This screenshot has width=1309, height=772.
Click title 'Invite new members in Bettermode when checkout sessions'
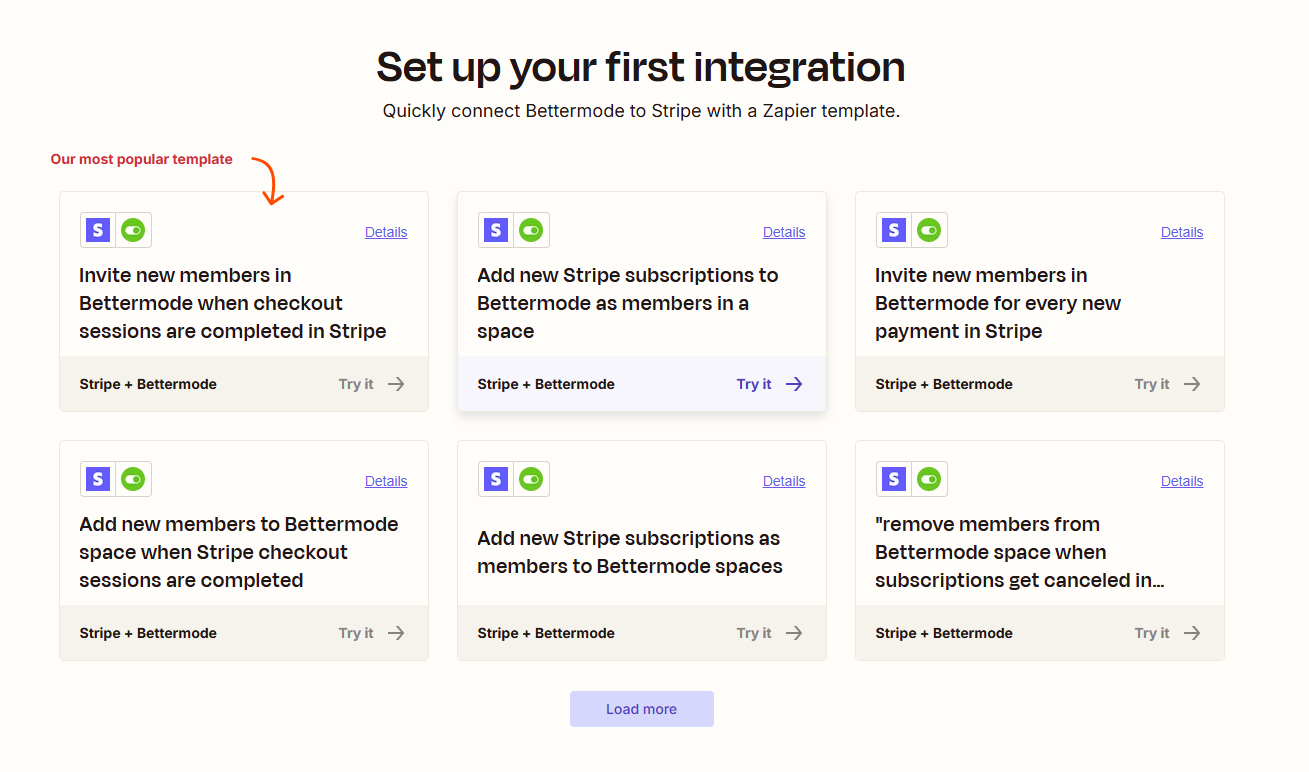click(233, 303)
